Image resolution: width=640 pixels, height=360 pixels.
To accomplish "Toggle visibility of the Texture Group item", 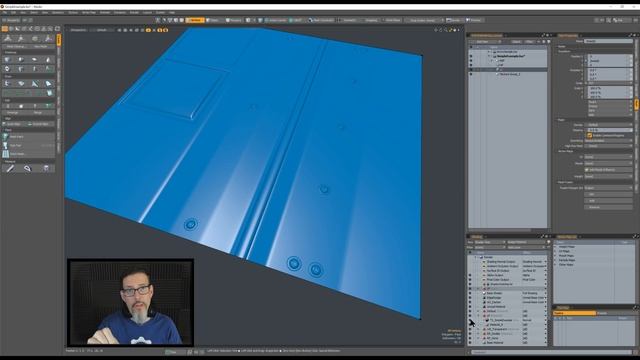I will [x=471, y=74].
